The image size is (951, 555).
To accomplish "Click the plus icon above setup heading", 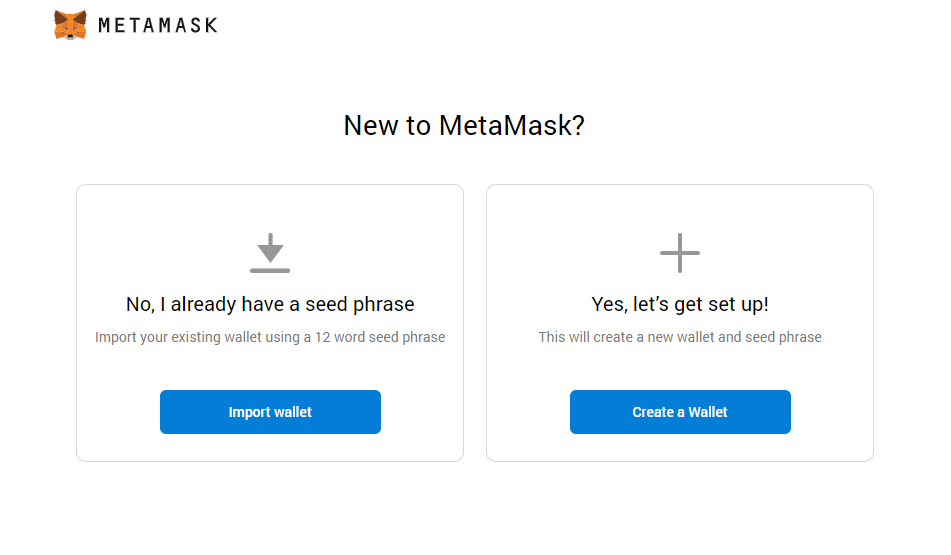I will pyautogui.click(x=680, y=253).
